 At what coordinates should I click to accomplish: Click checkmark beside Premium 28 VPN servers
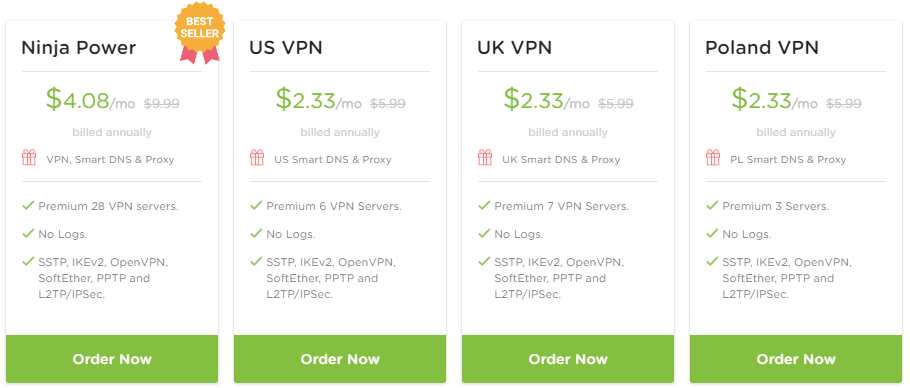click(x=28, y=205)
